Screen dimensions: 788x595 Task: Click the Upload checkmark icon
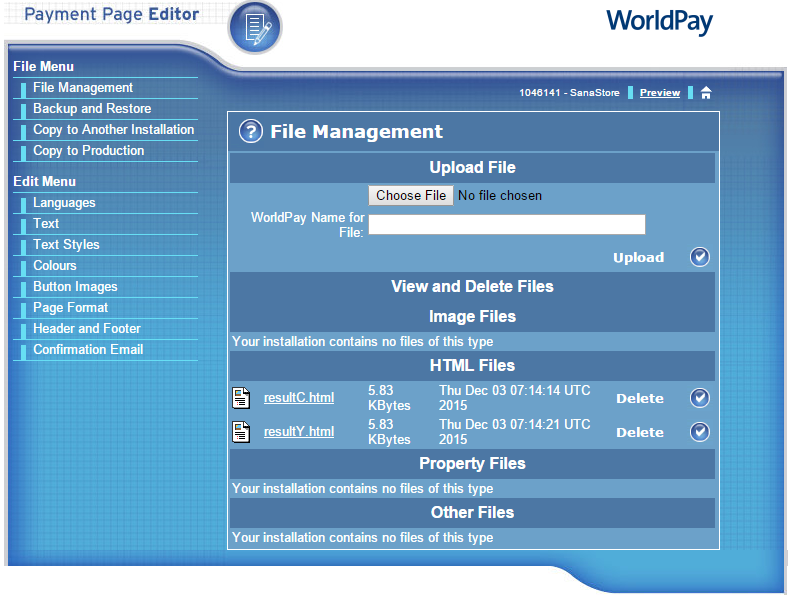click(x=700, y=257)
